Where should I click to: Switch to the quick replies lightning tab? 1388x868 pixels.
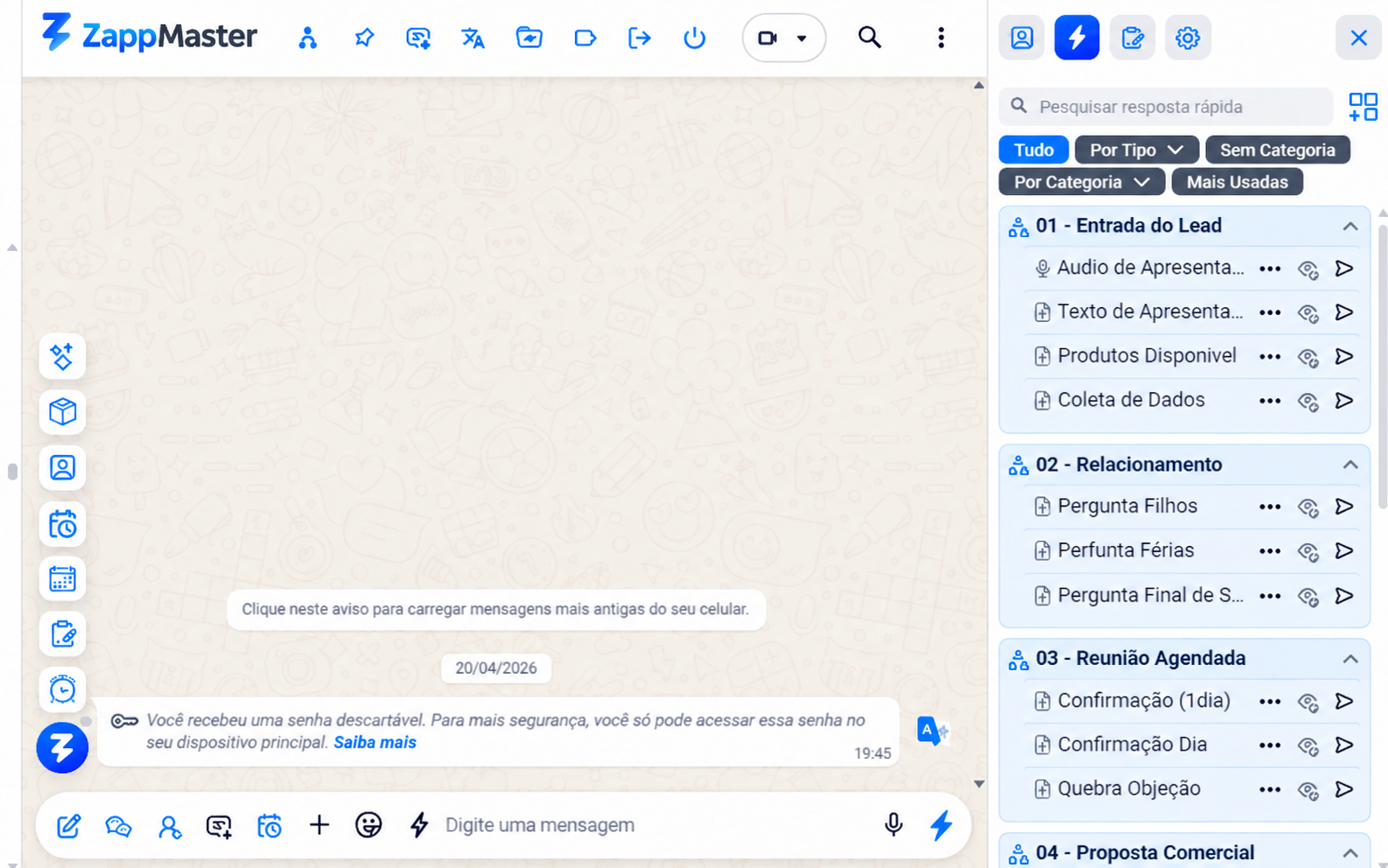click(x=1076, y=38)
